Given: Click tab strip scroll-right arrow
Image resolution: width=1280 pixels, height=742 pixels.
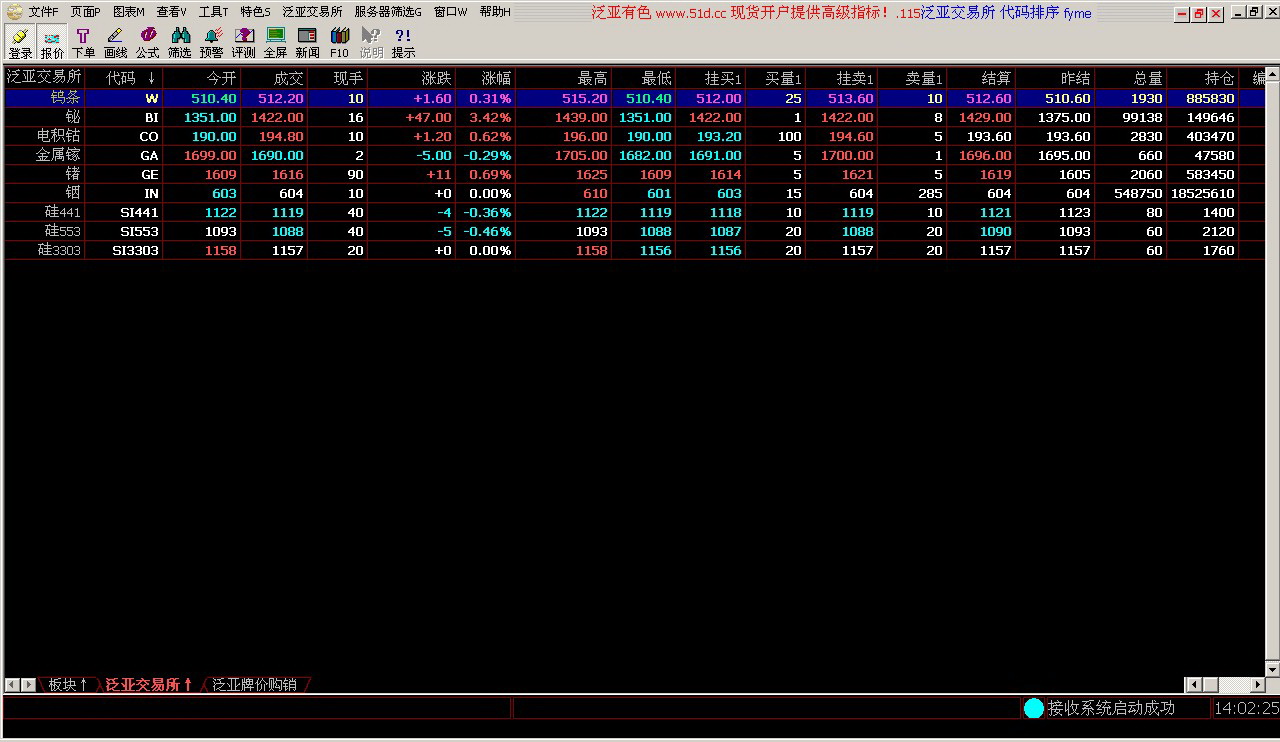Looking at the screenshot, I should click(28, 685).
